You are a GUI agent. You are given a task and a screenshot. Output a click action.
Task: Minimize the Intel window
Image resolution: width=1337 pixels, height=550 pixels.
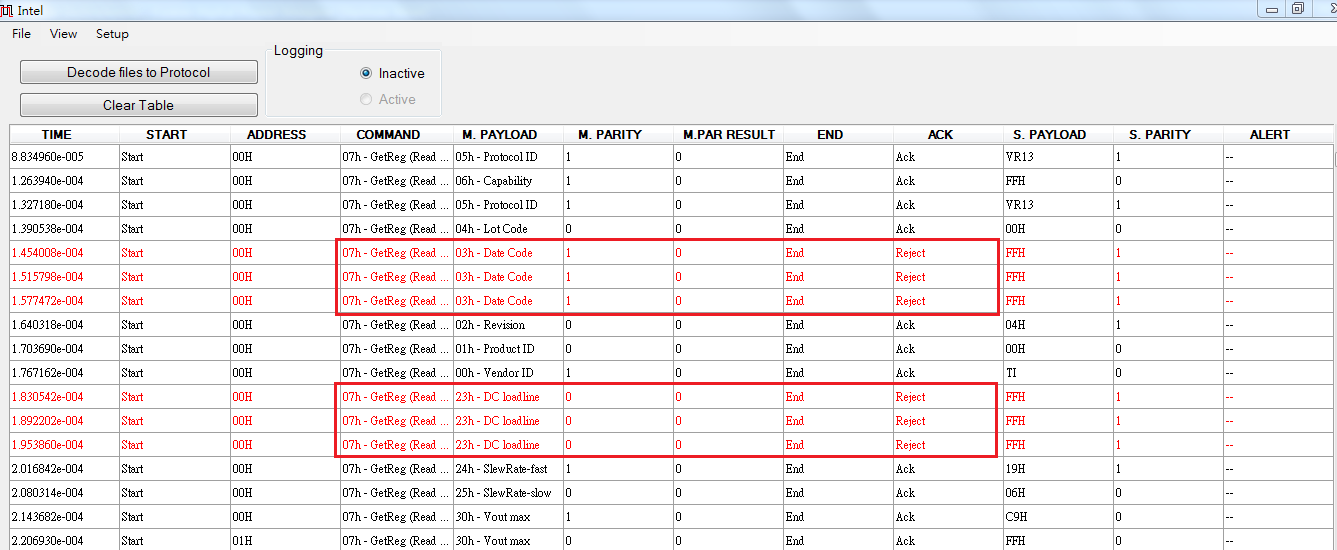(1272, 9)
